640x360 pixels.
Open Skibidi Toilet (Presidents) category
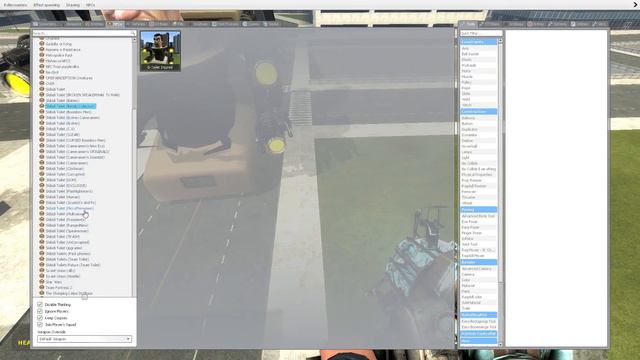click(x=65, y=220)
